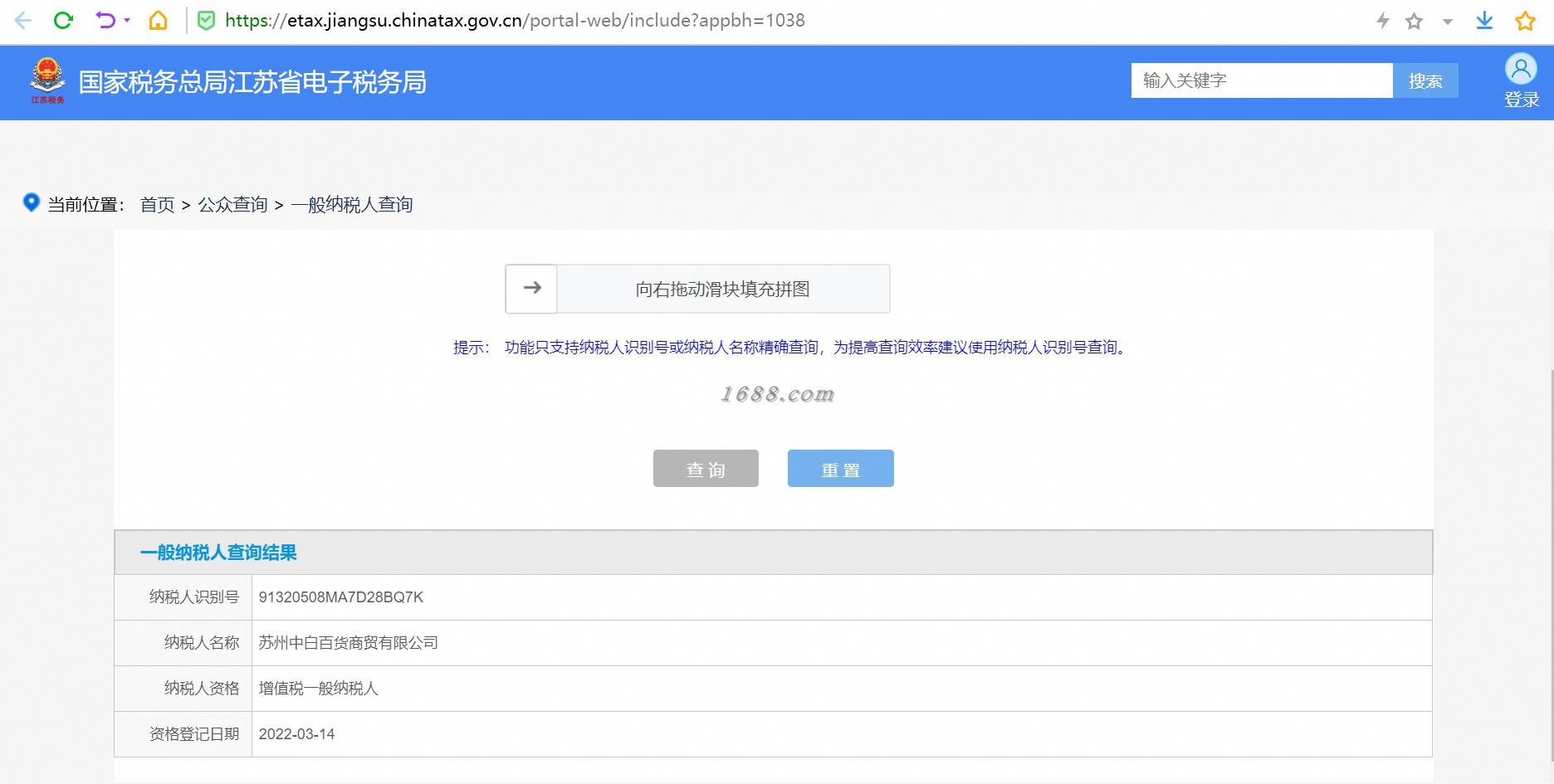1554x784 pixels.
Task: Click the 一般纳税人查询 breadcrumb
Action: (x=352, y=205)
